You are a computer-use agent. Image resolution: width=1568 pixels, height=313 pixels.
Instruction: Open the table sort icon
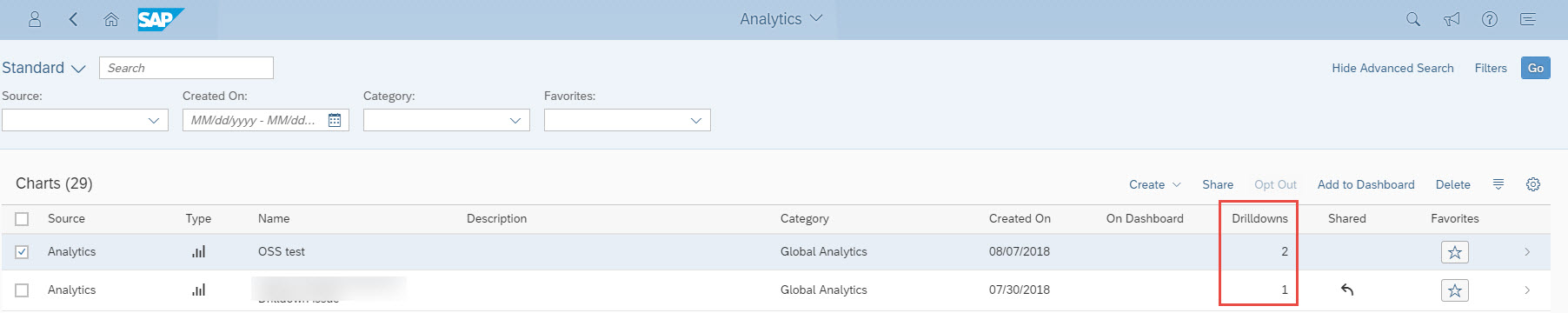(x=1498, y=184)
